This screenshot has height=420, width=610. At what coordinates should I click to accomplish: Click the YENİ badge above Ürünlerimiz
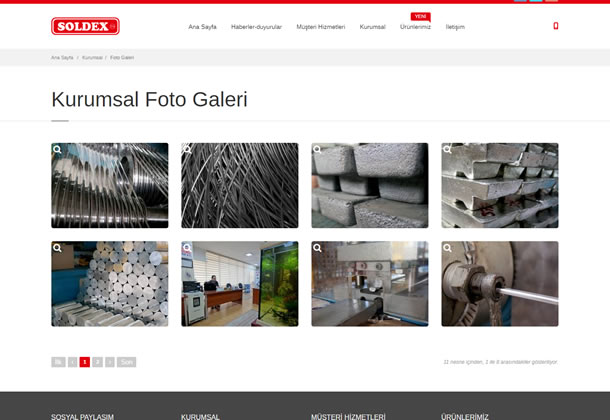pyautogui.click(x=421, y=17)
